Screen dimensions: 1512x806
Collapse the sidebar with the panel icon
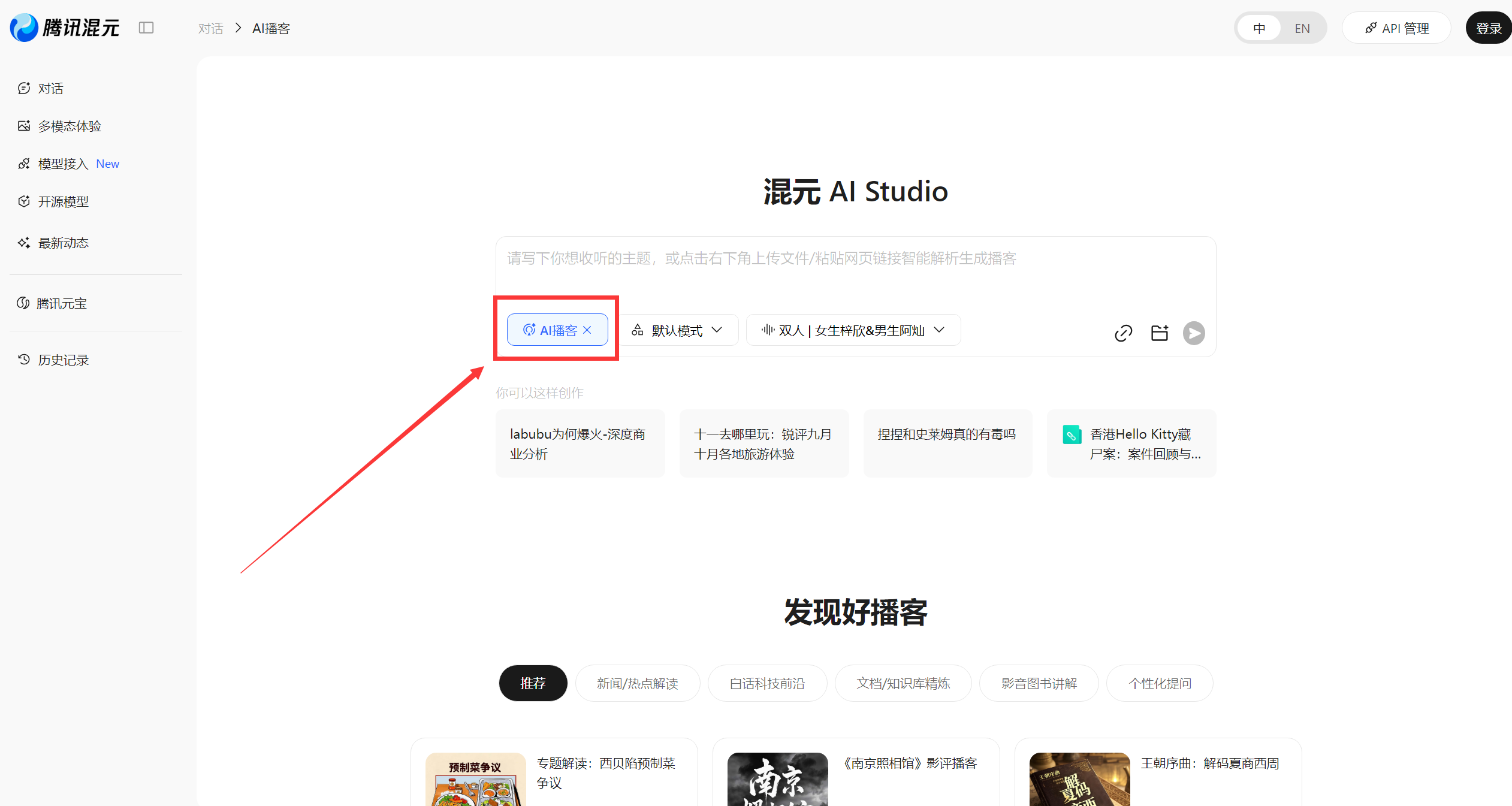pos(146,28)
